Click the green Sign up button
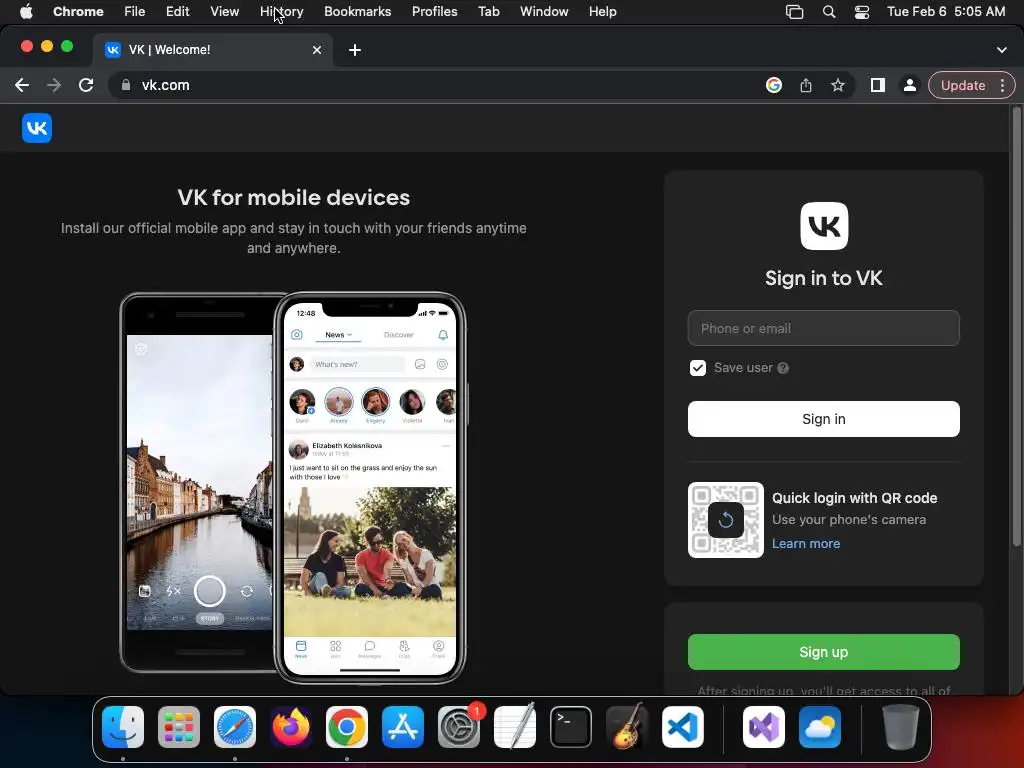 824,652
